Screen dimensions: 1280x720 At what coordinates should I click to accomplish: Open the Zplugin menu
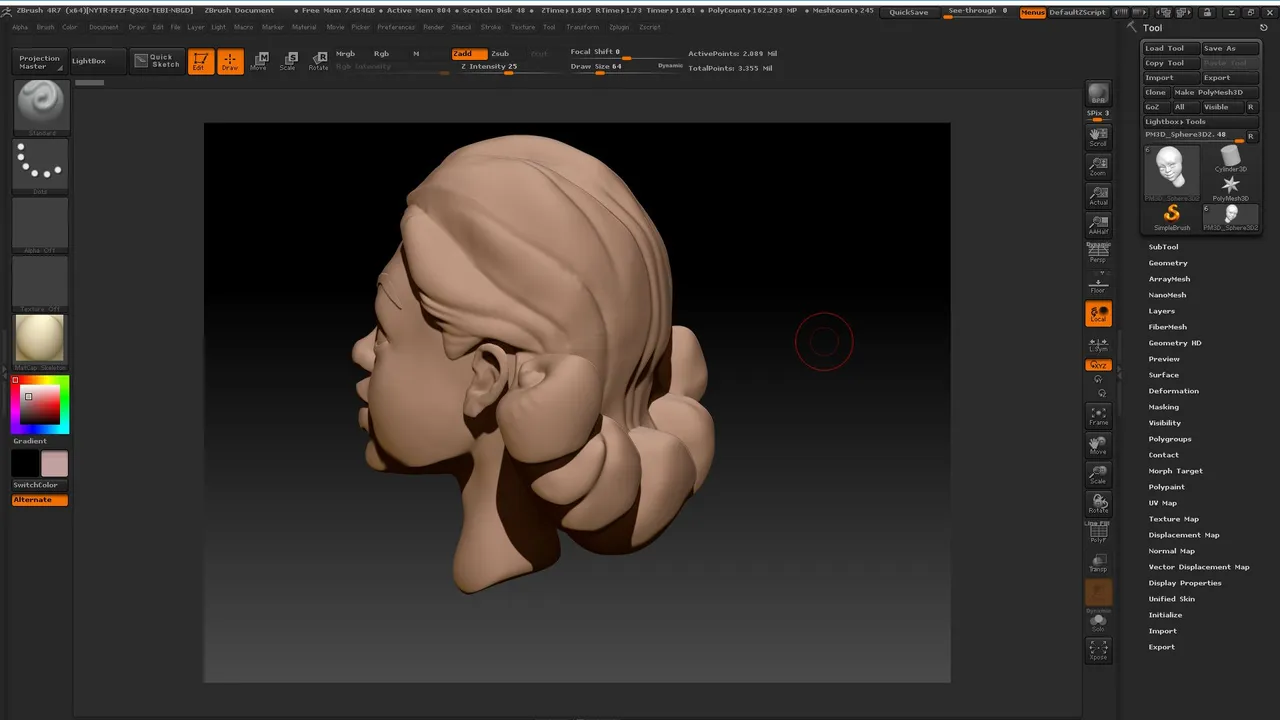[x=619, y=27]
